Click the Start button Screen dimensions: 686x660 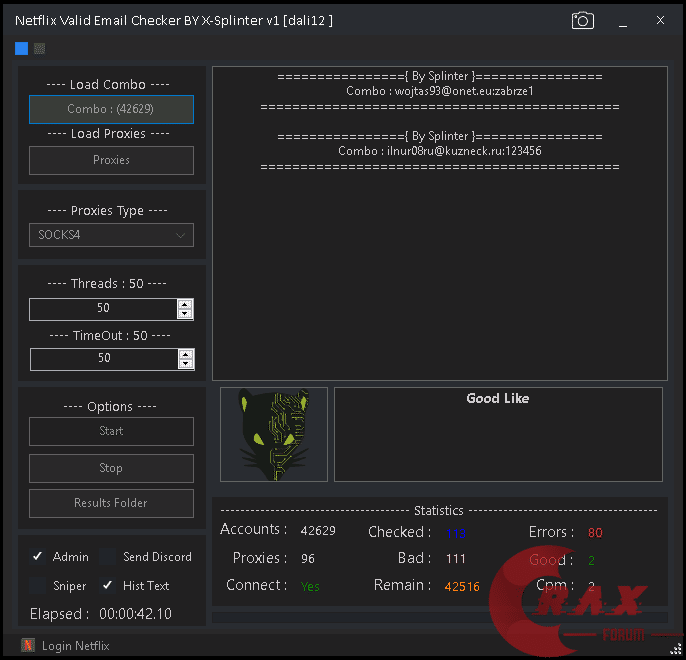click(111, 431)
